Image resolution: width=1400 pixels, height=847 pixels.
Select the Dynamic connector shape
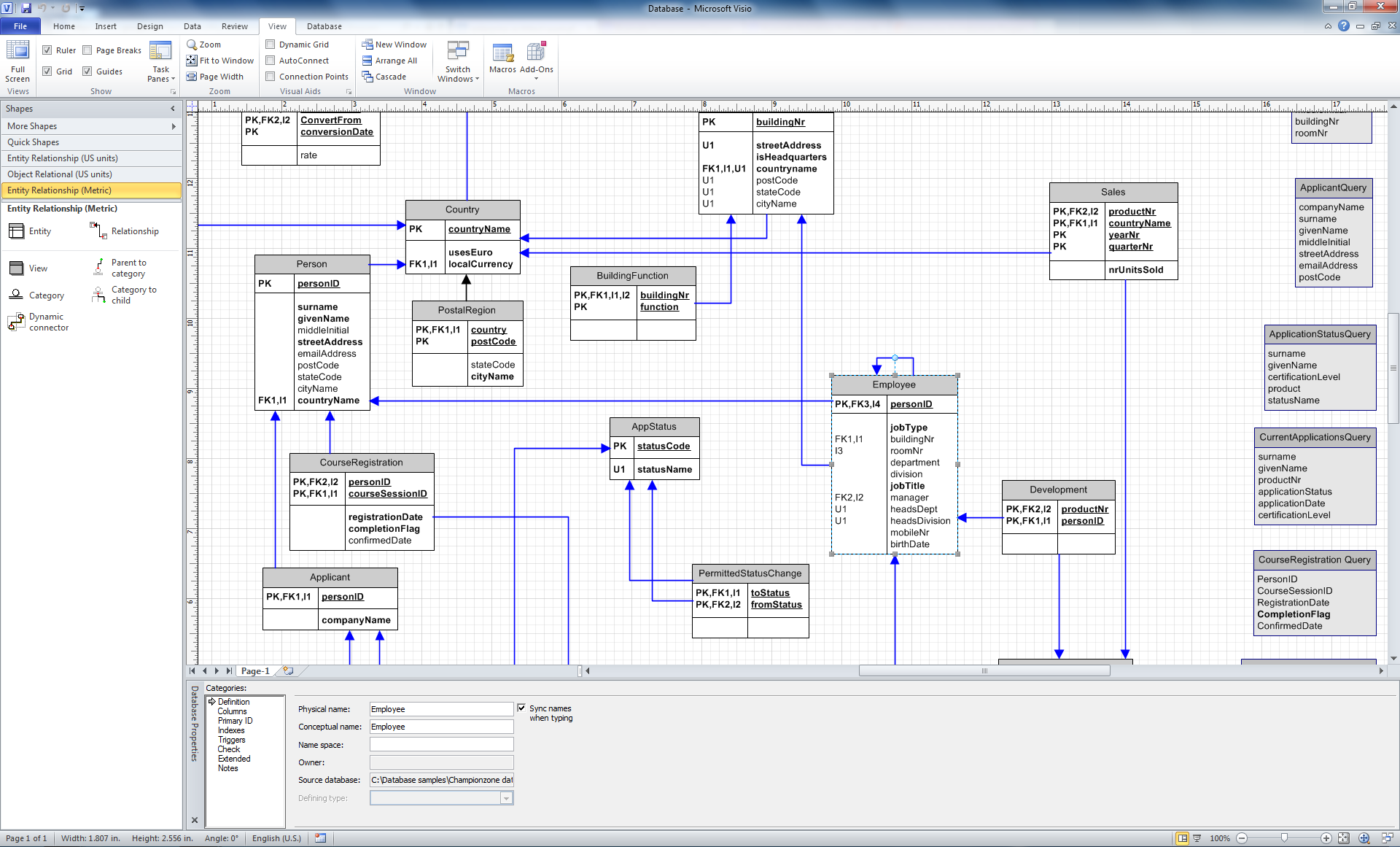(x=39, y=322)
